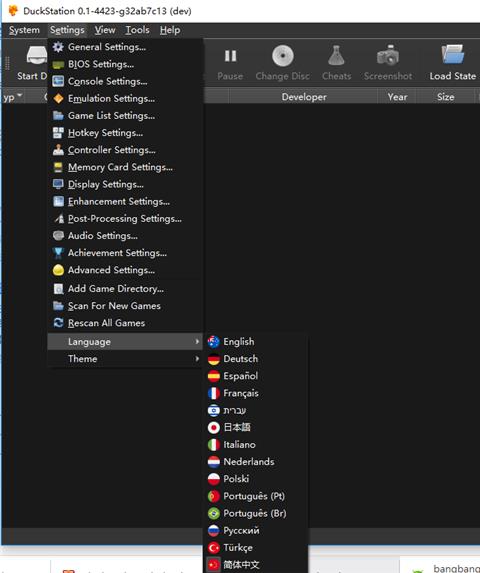The image size is (480, 573).
Task: Click the Post-Processing Settings icon
Action: tap(59, 219)
